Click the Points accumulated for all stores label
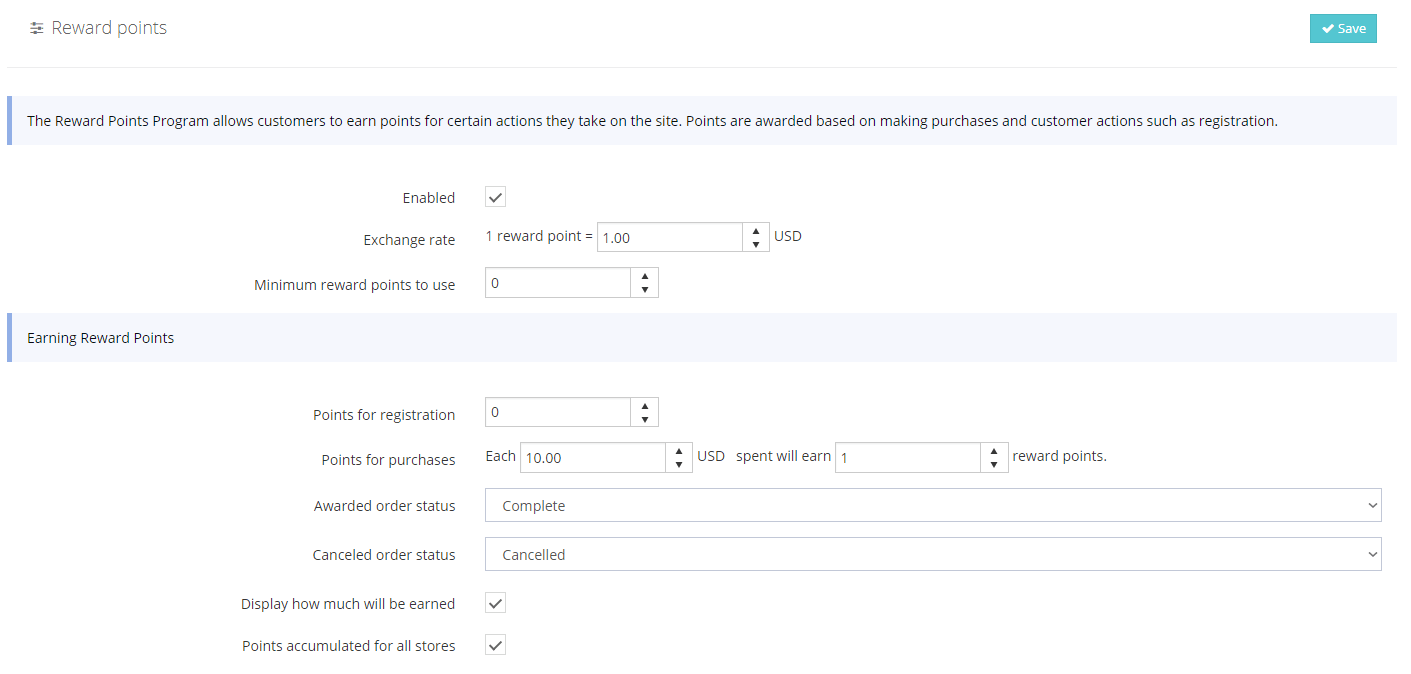The image size is (1411, 674). click(x=349, y=646)
